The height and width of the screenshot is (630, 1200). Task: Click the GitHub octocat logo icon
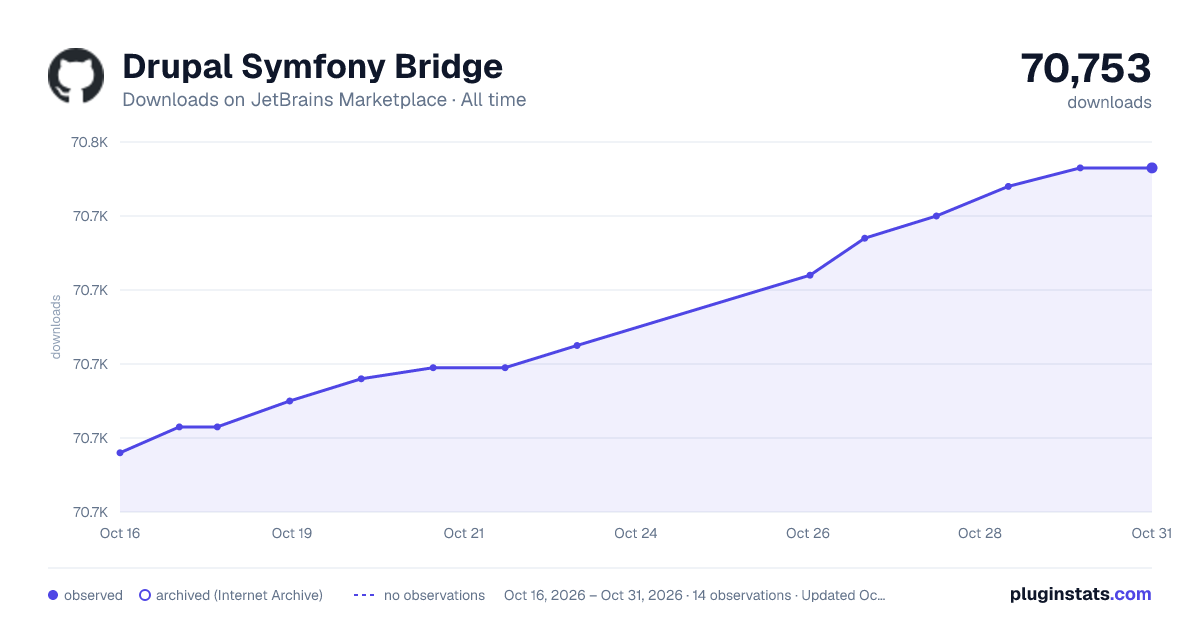click(x=76, y=76)
